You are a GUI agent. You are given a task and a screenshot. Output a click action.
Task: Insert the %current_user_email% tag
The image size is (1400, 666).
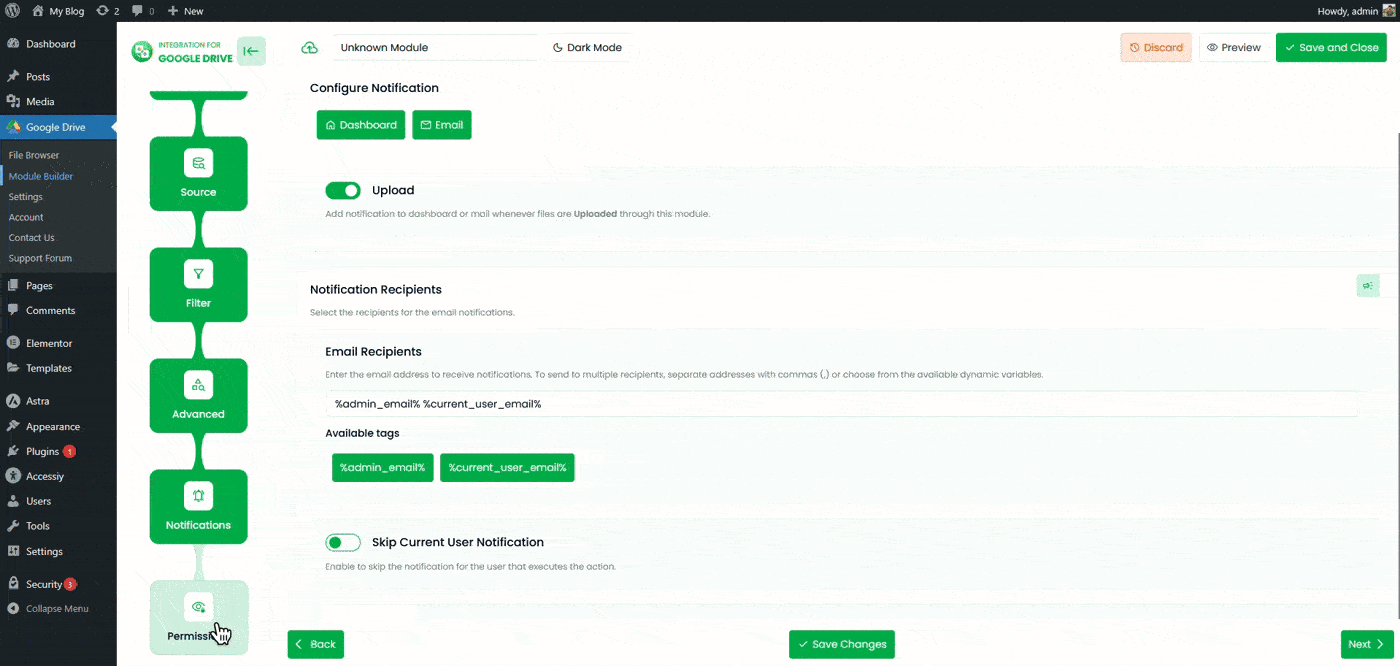(x=507, y=467)
